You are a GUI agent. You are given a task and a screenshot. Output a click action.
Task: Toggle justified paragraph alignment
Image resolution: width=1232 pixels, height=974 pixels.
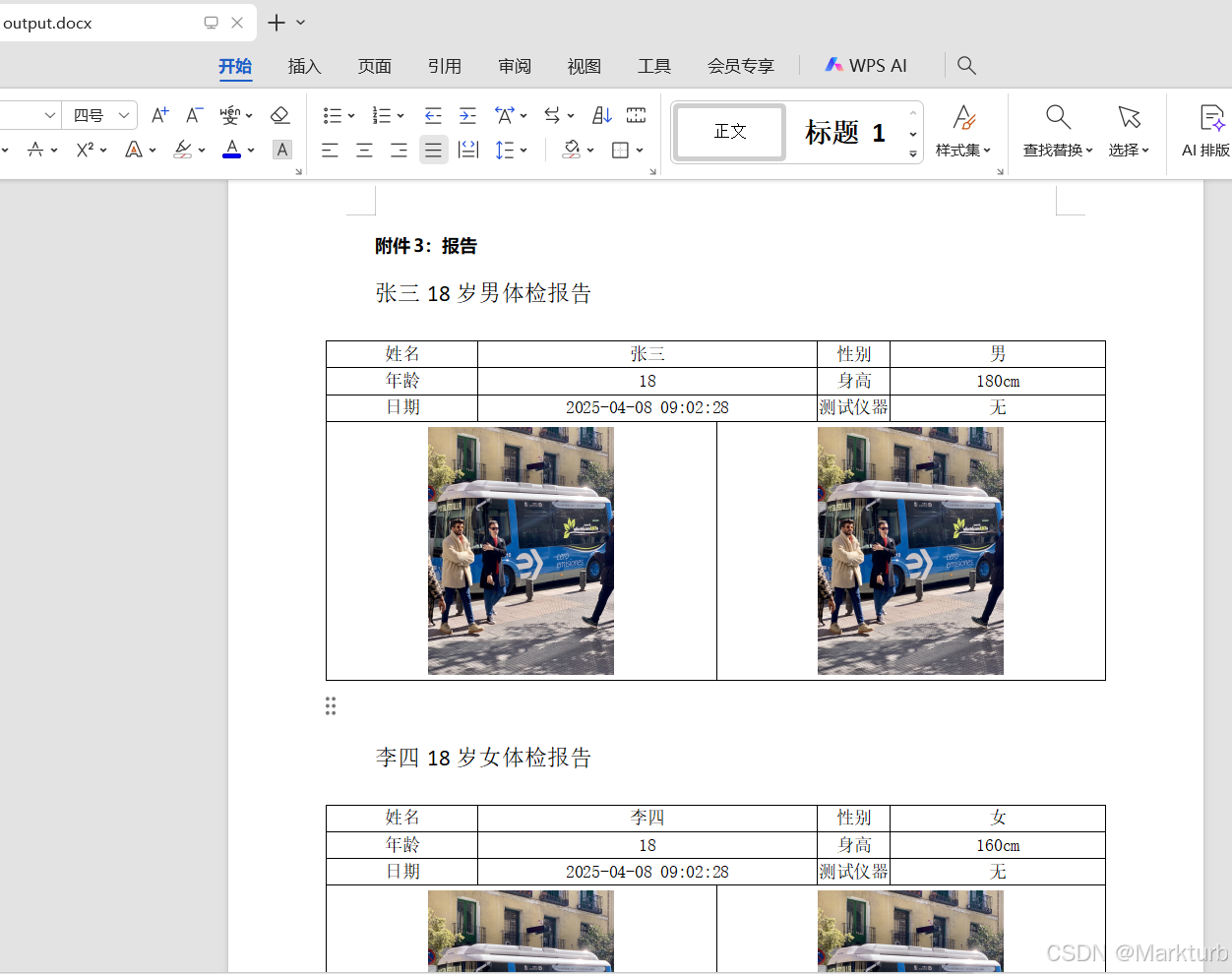click(433, 150)
